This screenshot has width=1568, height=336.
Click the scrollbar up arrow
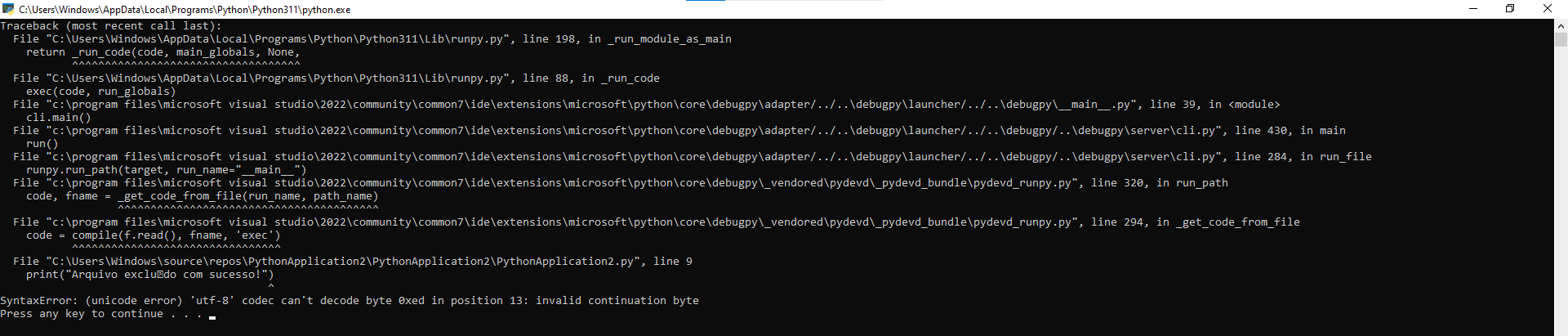[1561, 25]
